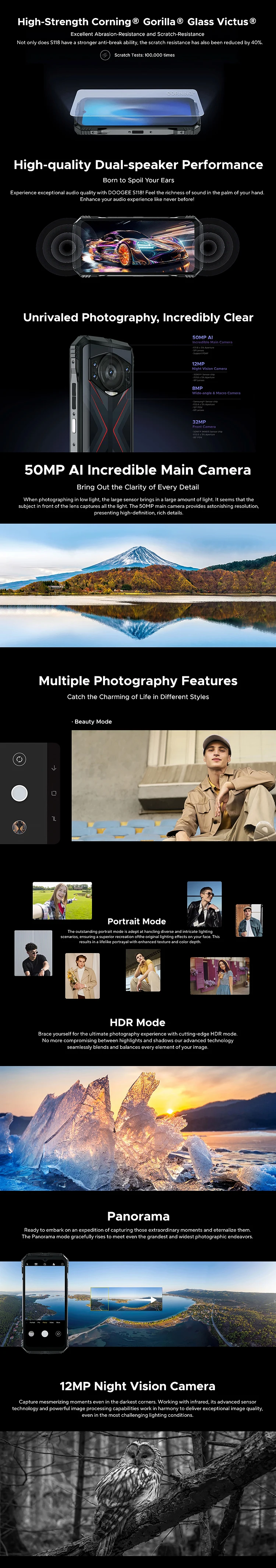Select the 8MP Wide-angle & Macro label
This screenshot has width=276, height=1568.
pos(216,390)
